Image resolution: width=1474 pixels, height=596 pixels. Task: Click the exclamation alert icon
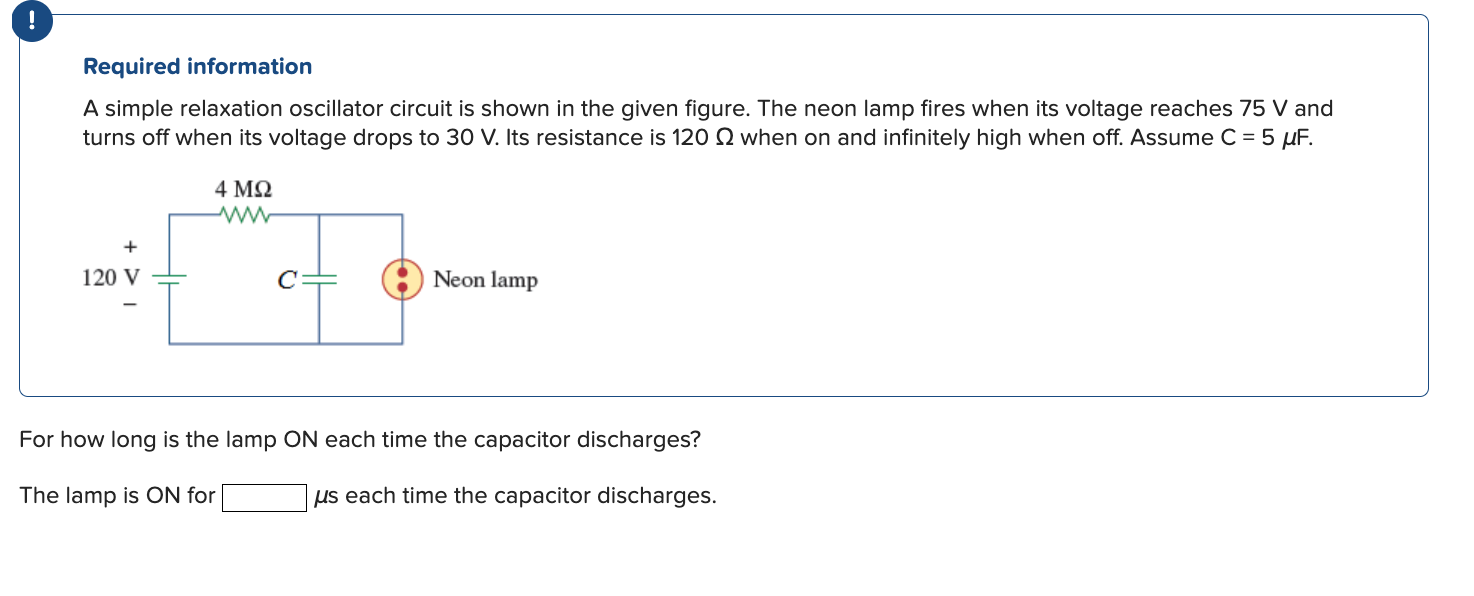[x=31, y=21]
